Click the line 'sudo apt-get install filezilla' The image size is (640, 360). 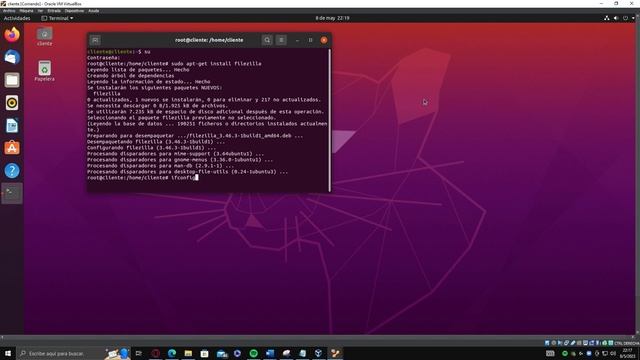(x=216, y=64)
